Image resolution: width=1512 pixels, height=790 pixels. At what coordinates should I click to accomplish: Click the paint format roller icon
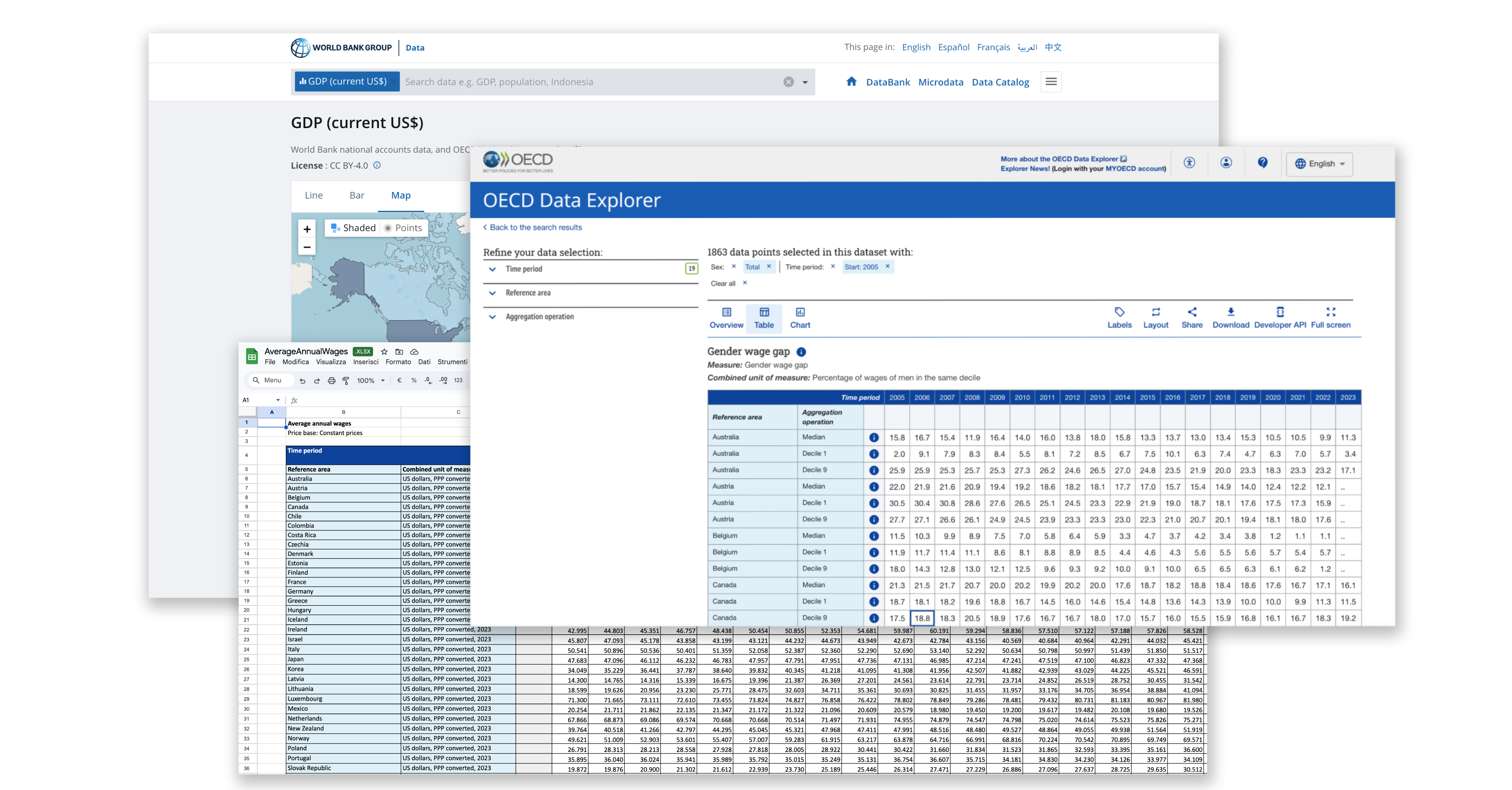pos(346,381)
